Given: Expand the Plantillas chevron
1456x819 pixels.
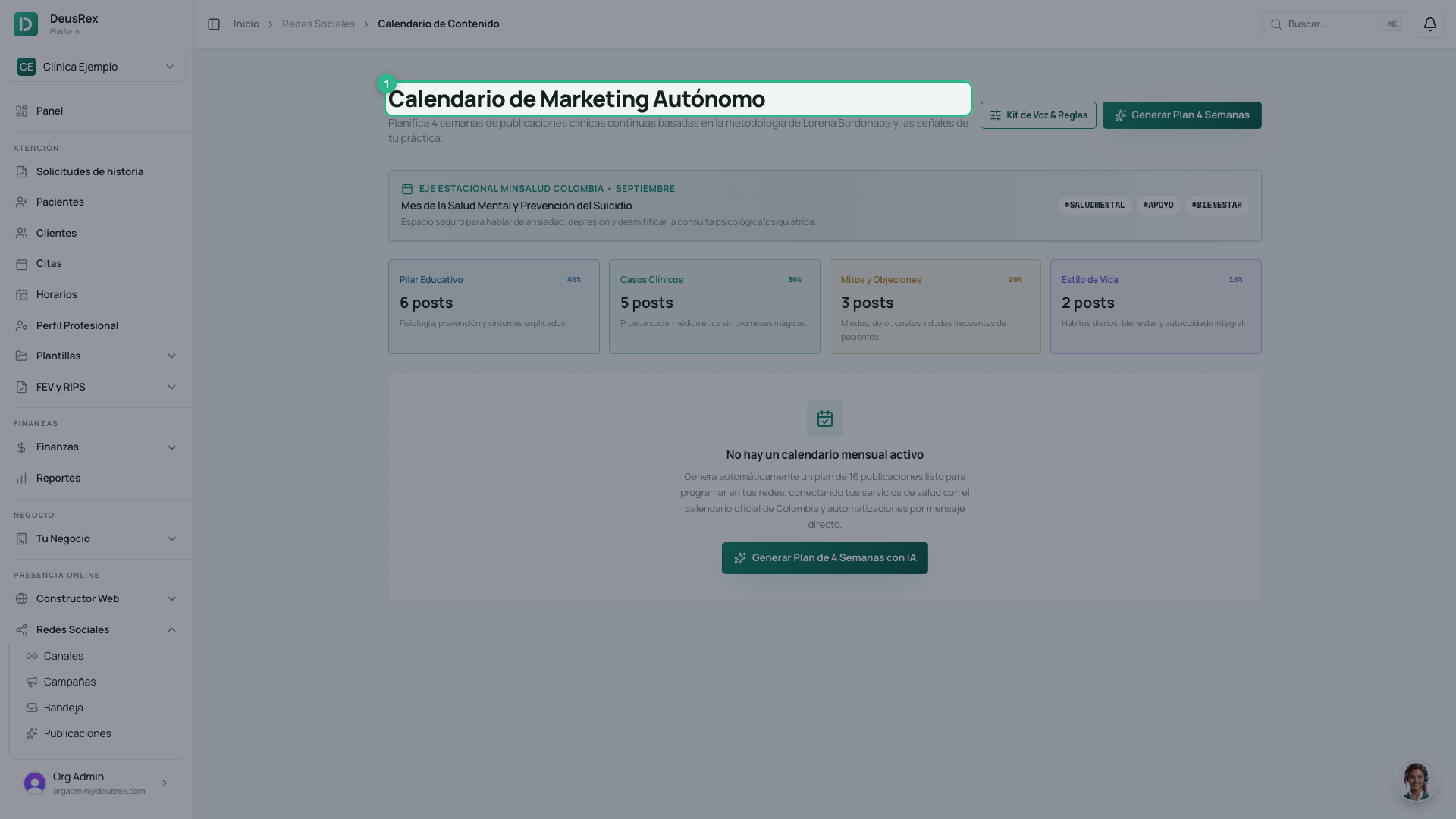Looking at the screenshot, I should pos(171,356).
